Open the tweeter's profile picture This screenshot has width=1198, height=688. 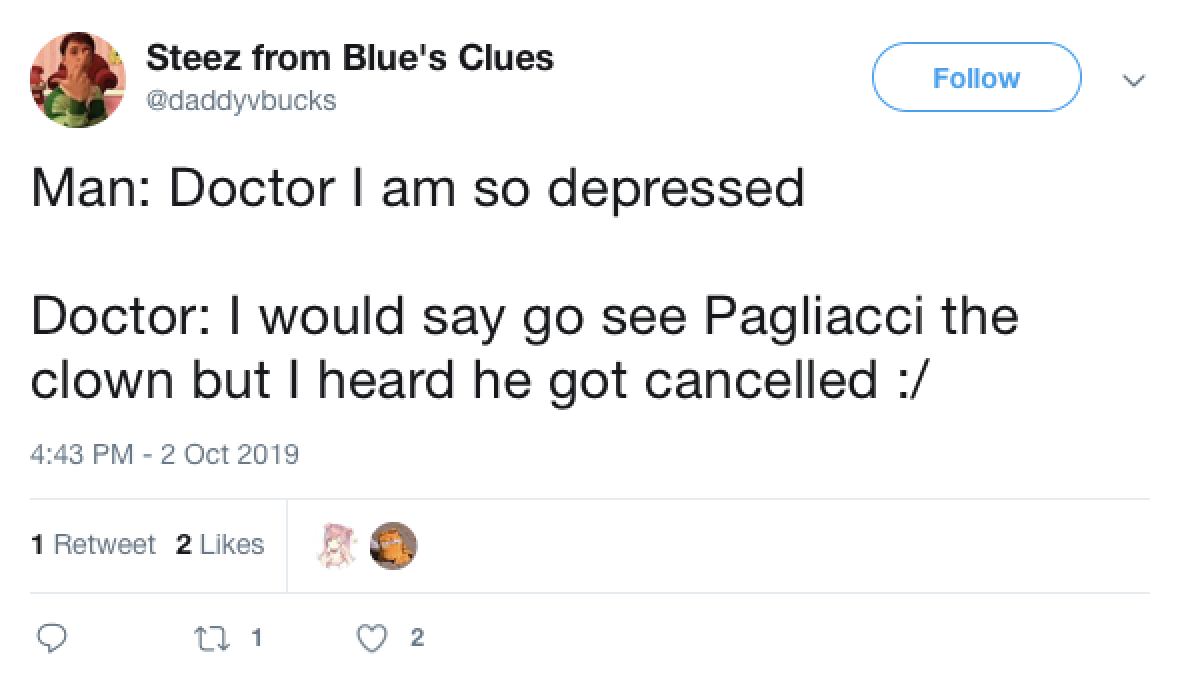point(78,77)
